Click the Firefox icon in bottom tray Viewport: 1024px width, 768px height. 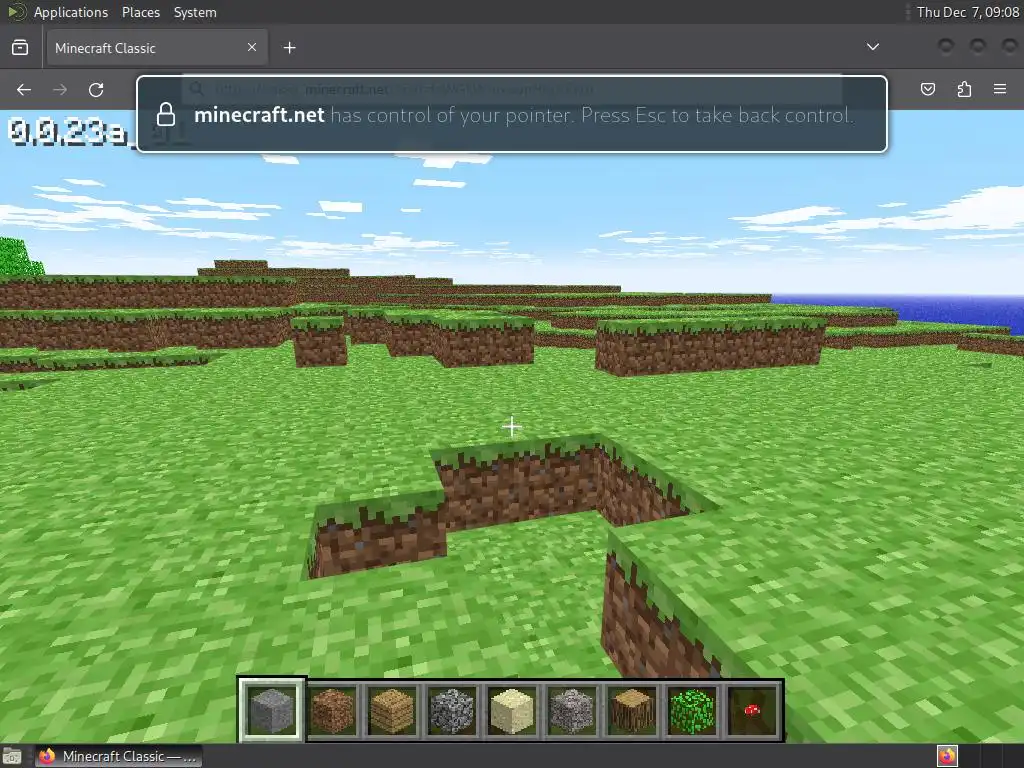(947, 756)
